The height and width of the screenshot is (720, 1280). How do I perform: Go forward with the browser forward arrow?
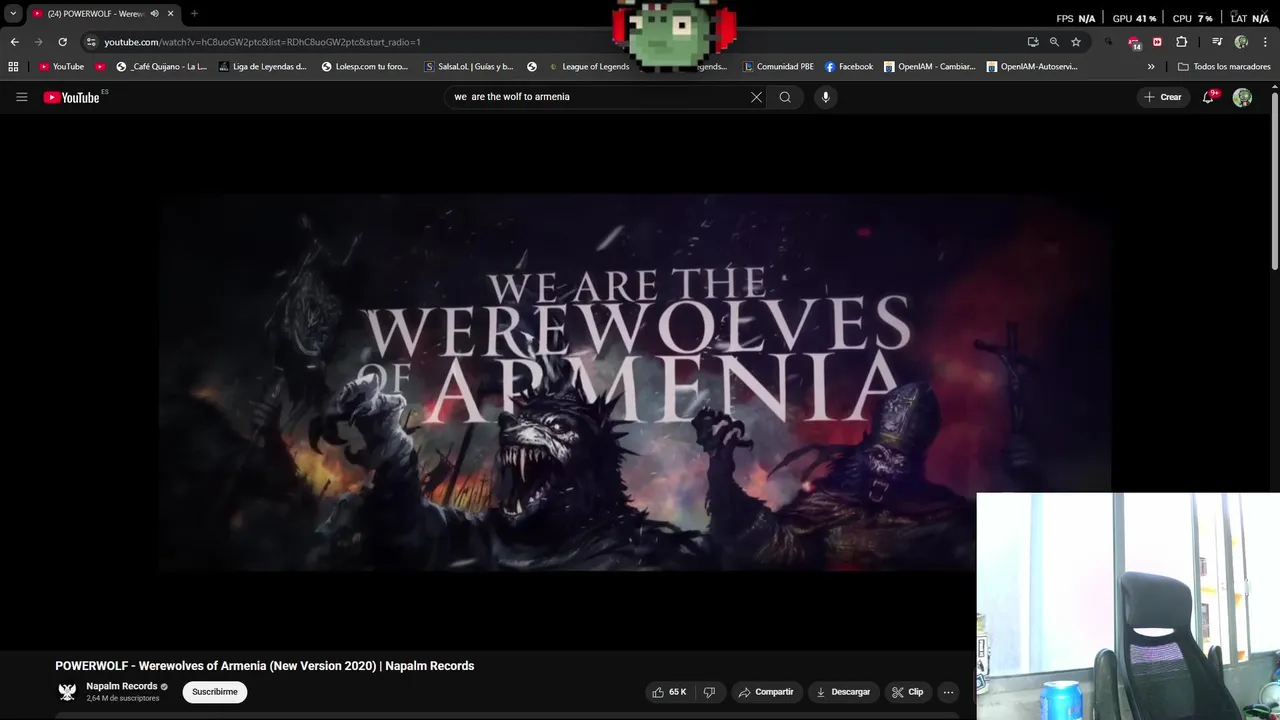tap(38, 42)
